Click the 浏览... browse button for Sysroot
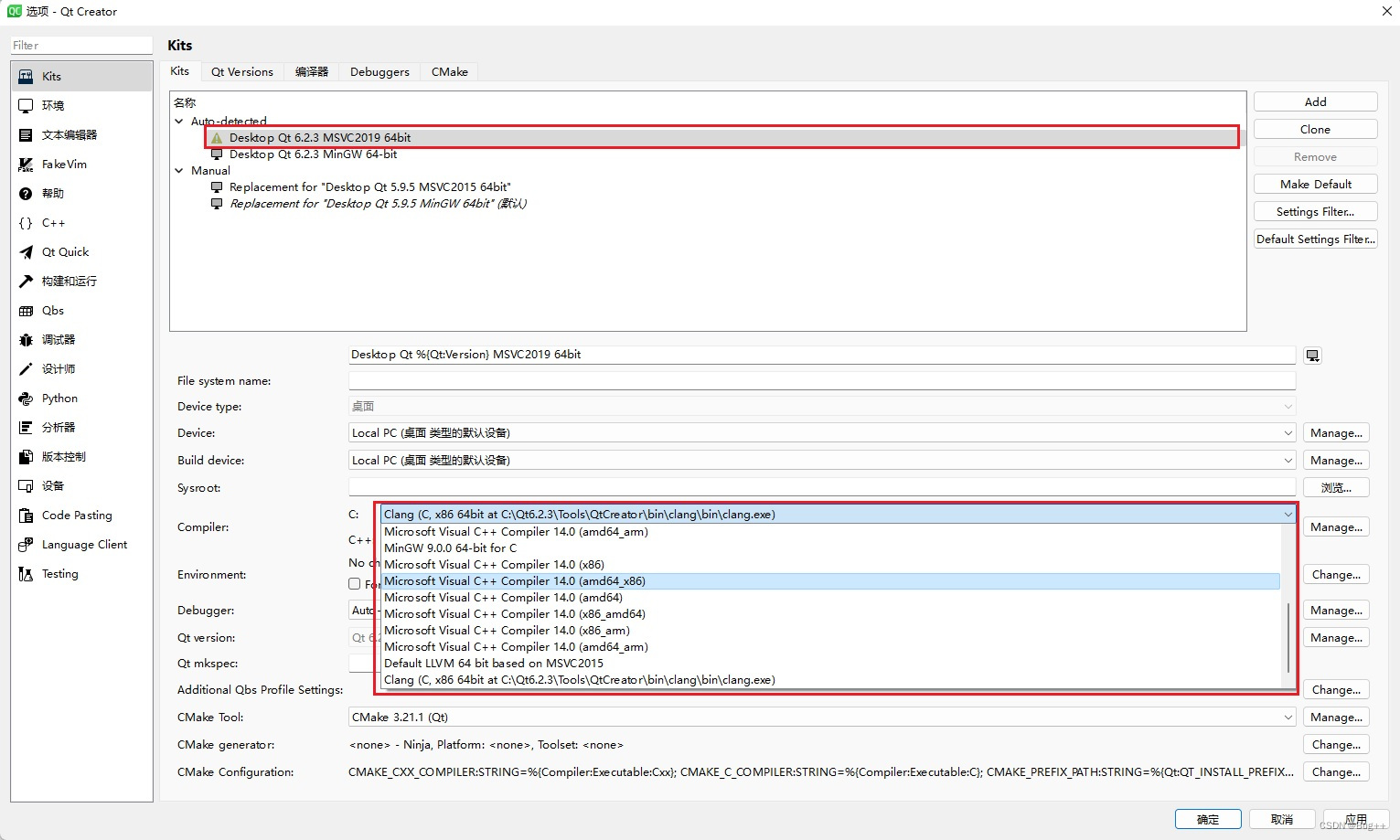Viewport: 1400px width, 840px height. (x=1336, y=488)
